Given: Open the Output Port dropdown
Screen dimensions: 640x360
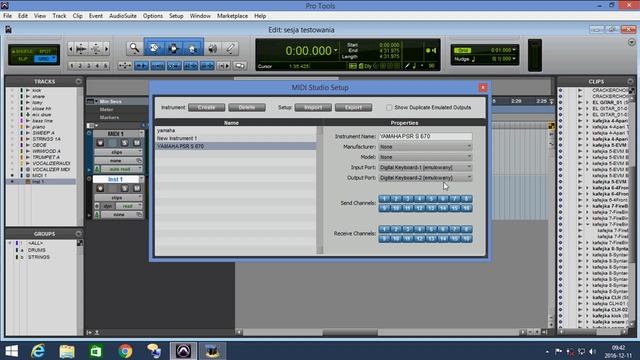Looking at the screenshot, I should [x=425, y=178].
